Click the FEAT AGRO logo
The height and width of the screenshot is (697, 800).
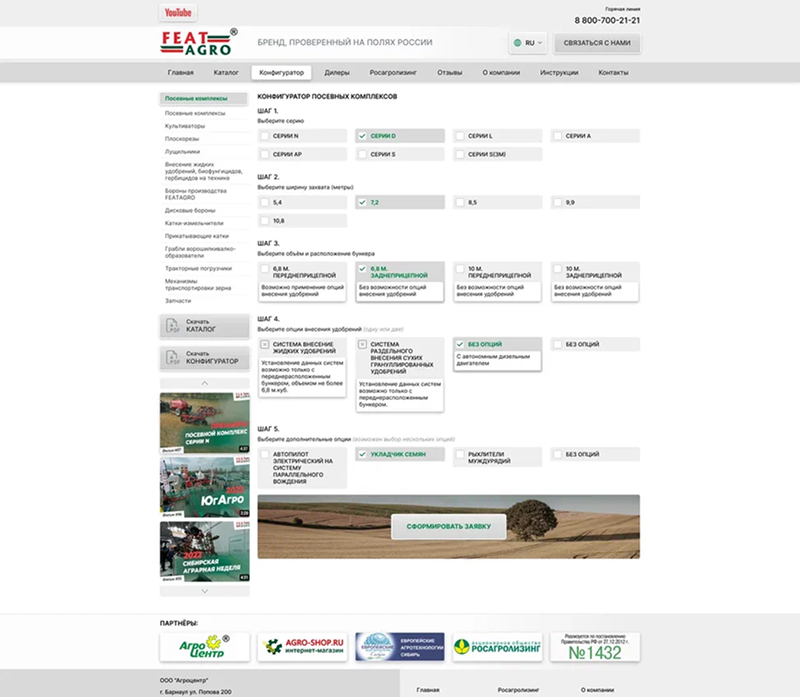pyautogui.click(x=198, y=43)
